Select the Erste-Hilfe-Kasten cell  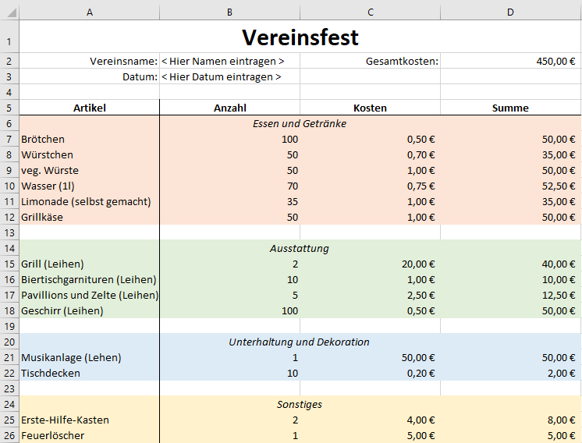tap(89, 420)
